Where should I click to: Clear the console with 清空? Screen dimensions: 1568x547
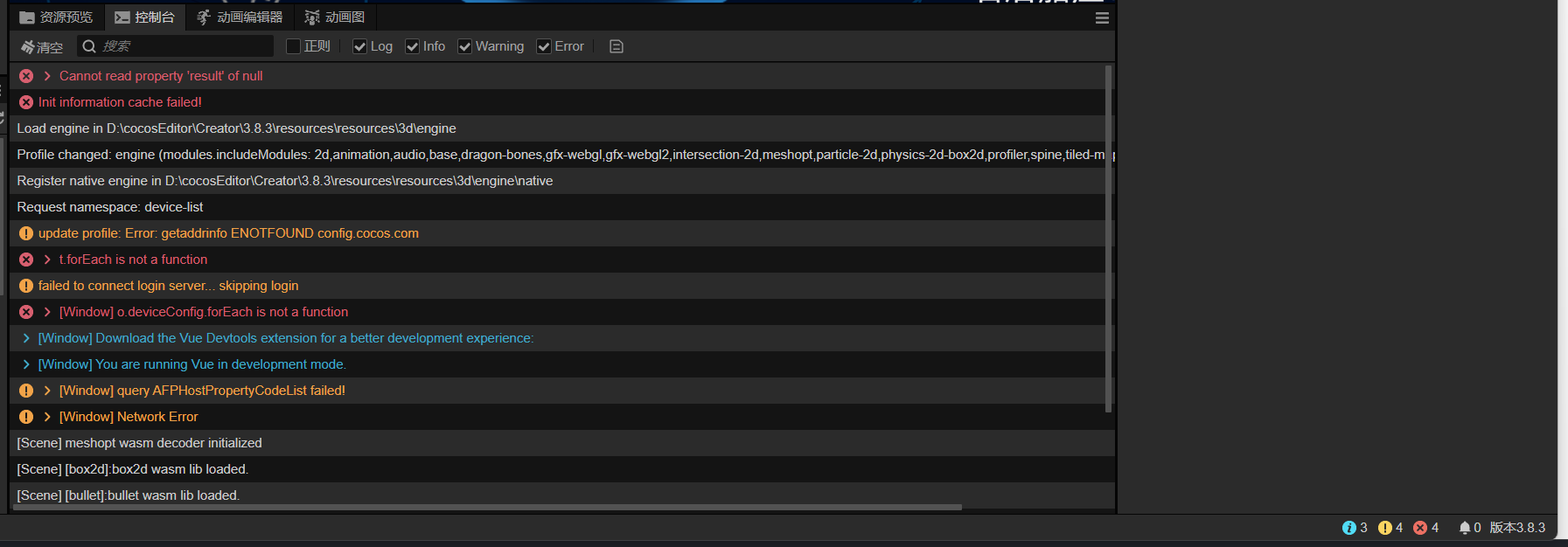click(42, 47)
